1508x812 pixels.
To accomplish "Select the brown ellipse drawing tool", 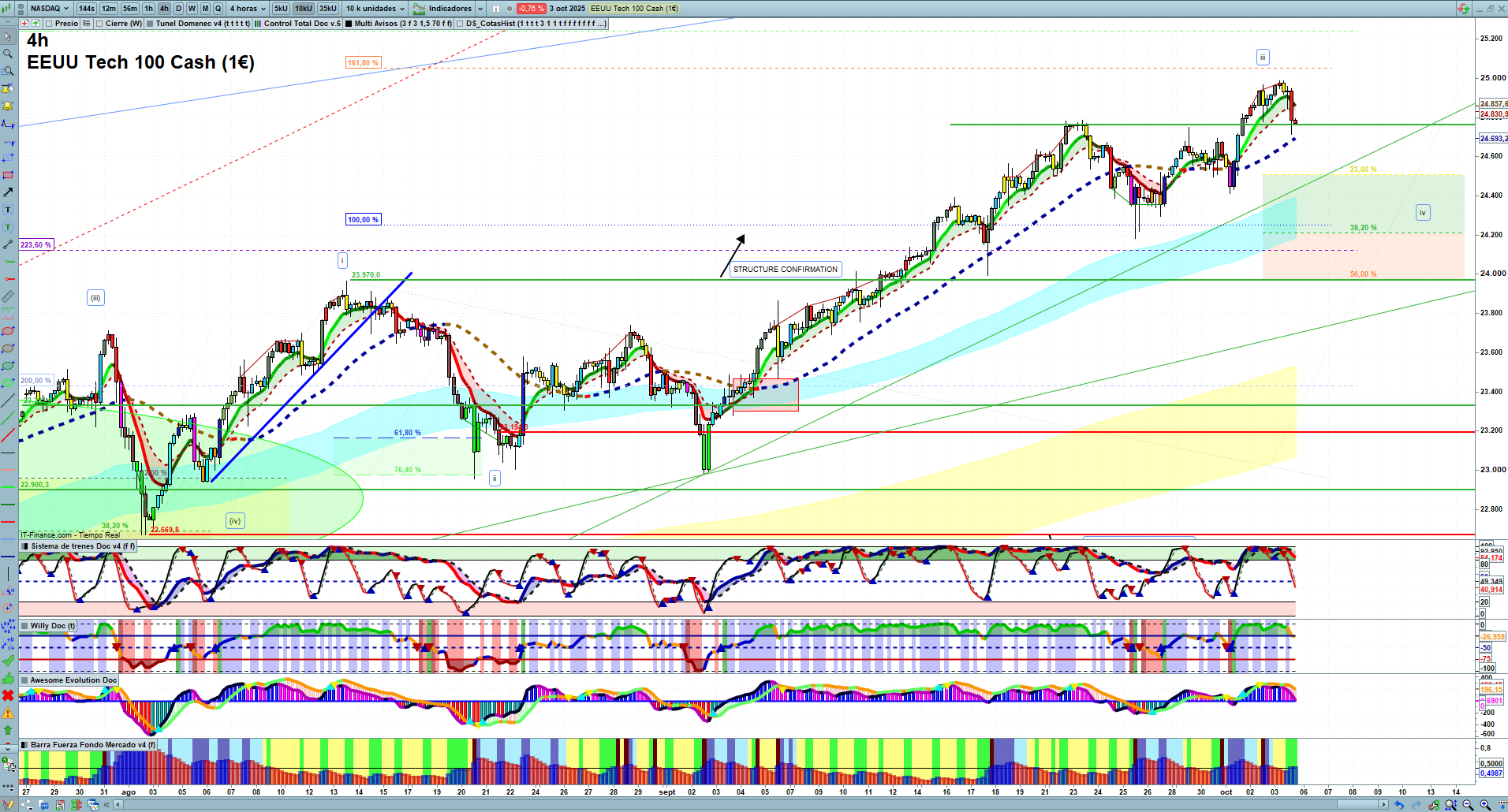I will (x=8, y=348).
